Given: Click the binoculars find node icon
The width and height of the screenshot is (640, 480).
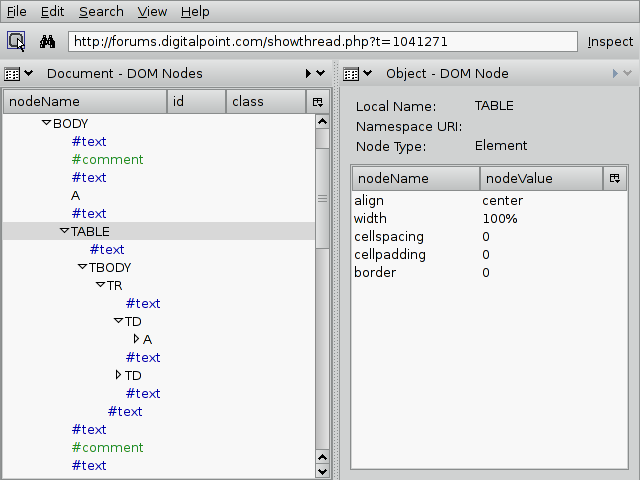Looking at the screenshot, I should coord(47,42).
